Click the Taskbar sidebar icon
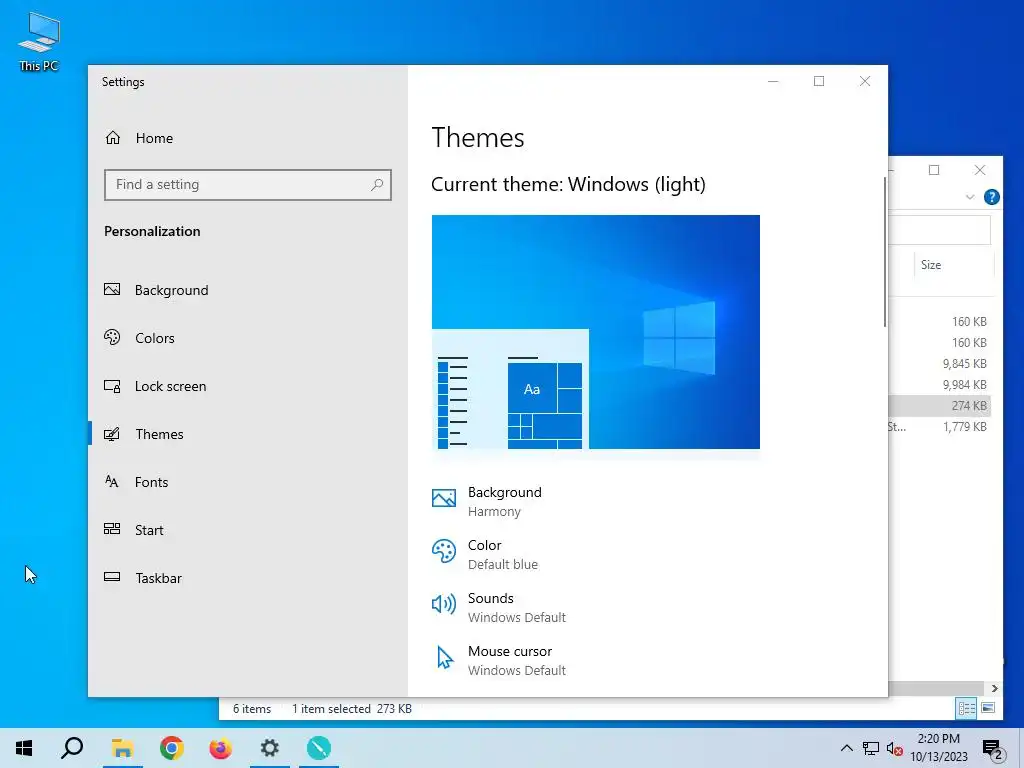Screen dimensions: 1024x768 112,577
